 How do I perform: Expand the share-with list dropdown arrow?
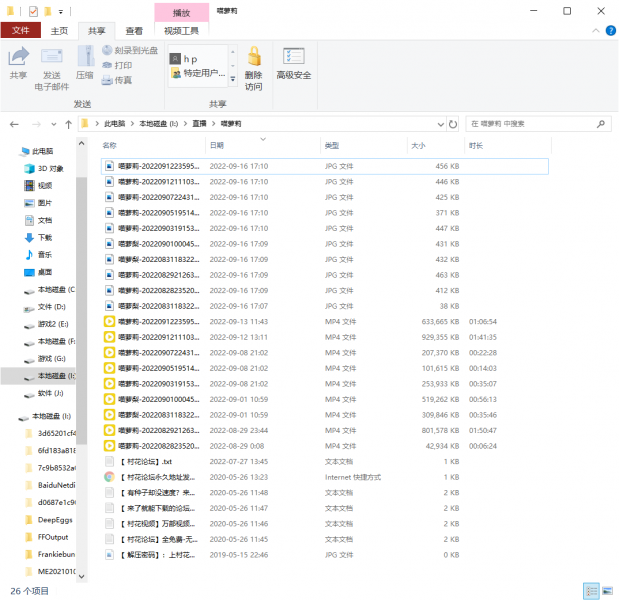tap(233, 78)
